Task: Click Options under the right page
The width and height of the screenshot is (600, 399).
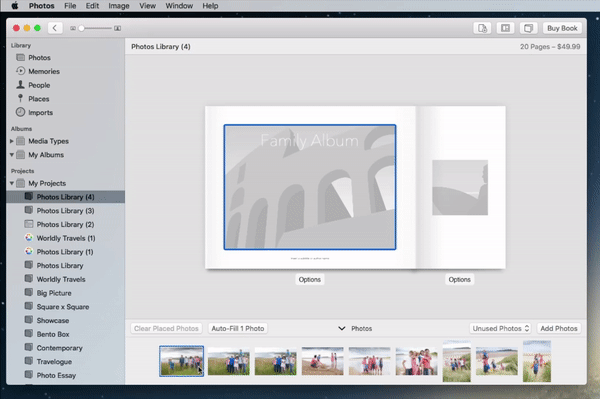Action: (x=460, y=280)
